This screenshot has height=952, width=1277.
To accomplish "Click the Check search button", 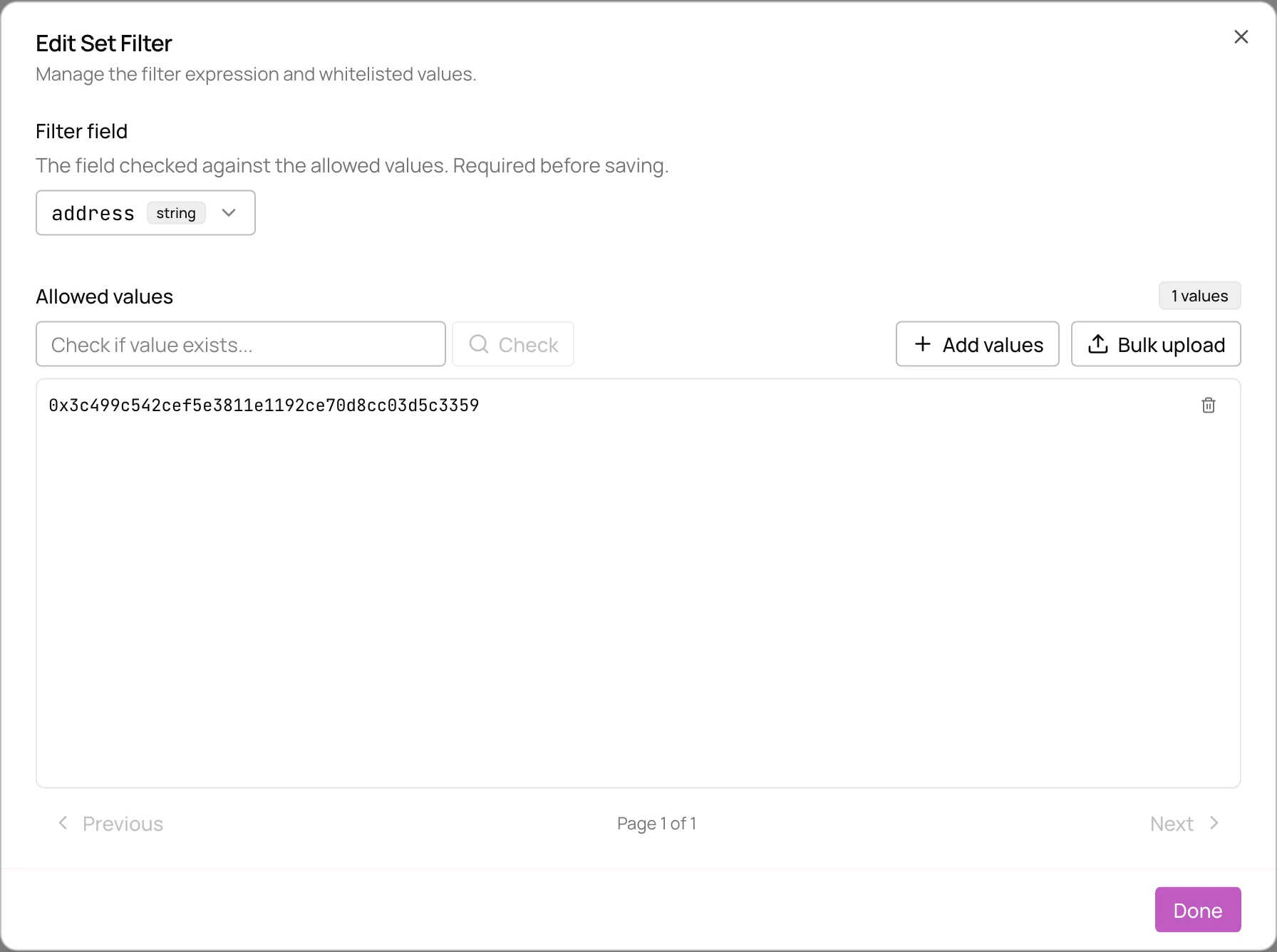I will click(x=513, y=344).
